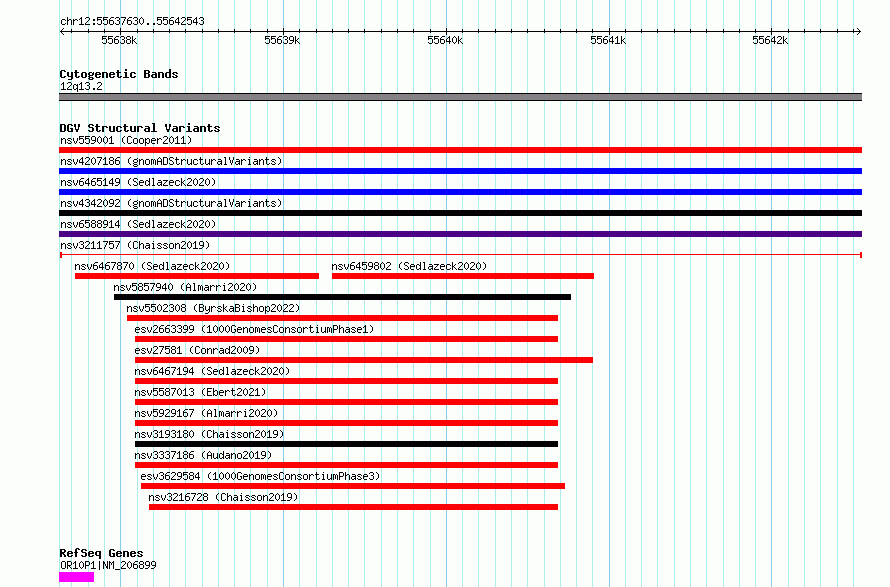Open the nsv6467870 (Sedlazeck2020) label
The image size is (890, 587).
click(152, 266)
